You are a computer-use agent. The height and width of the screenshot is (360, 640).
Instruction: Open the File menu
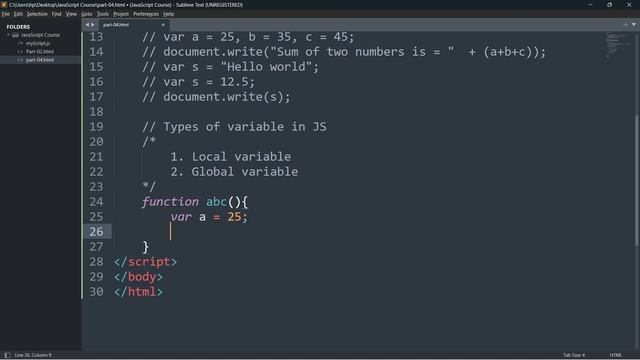tap(6, 14)
